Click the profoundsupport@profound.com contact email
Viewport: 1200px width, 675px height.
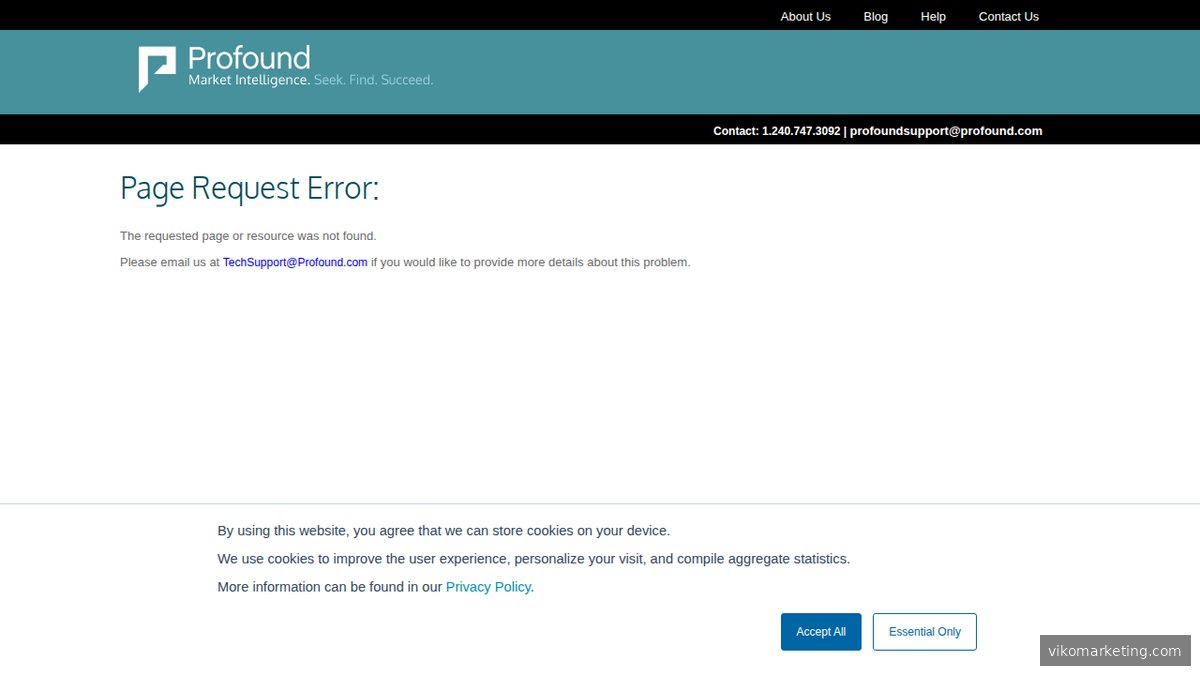click(x=945, y=130)
